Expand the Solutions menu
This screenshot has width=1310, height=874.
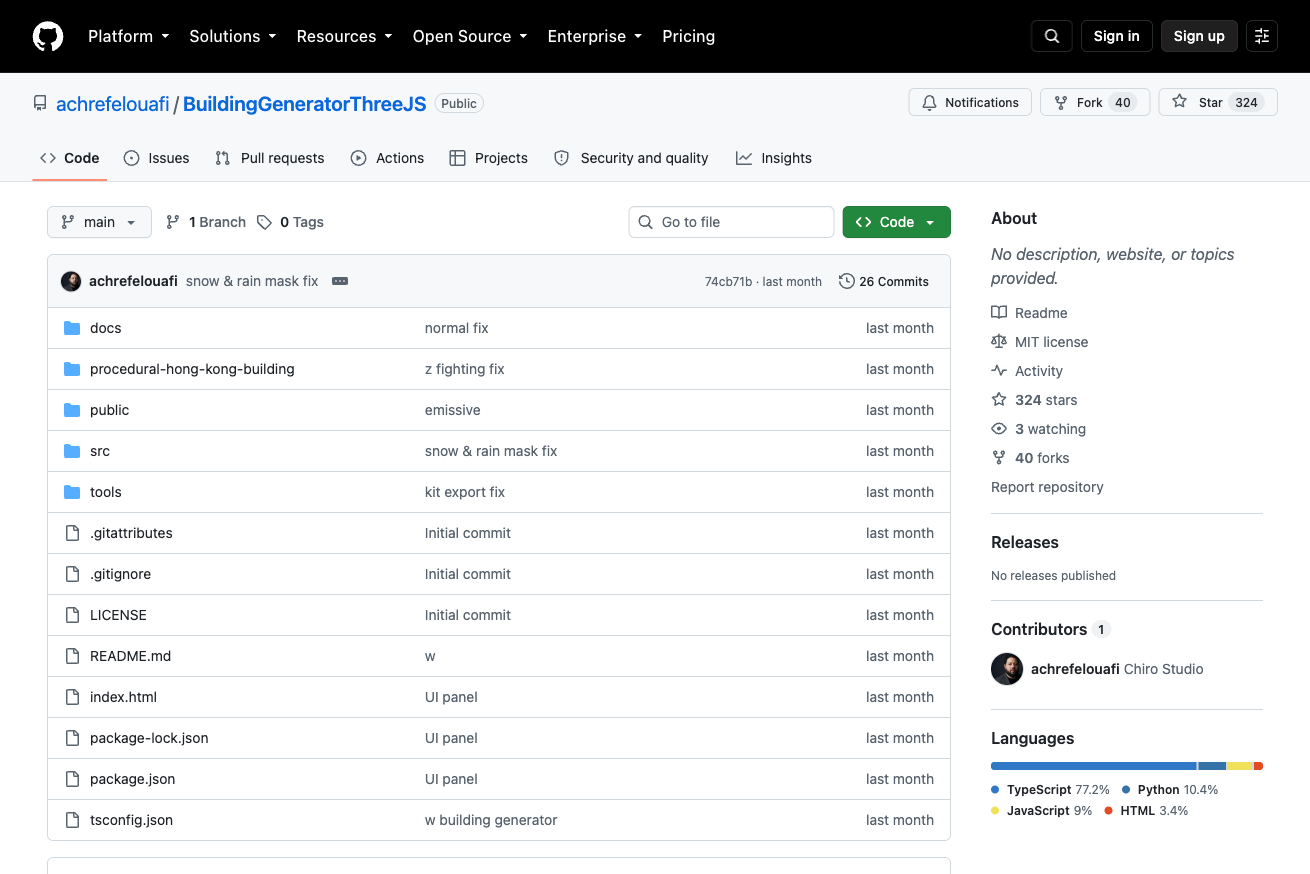233,36
